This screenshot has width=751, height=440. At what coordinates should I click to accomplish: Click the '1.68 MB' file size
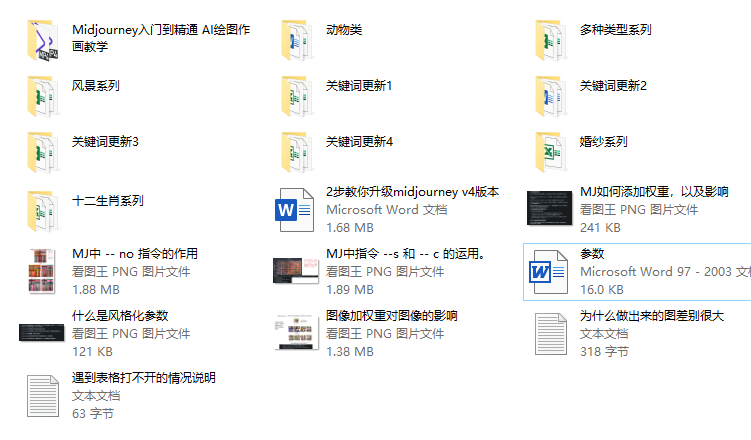point(350,228)
